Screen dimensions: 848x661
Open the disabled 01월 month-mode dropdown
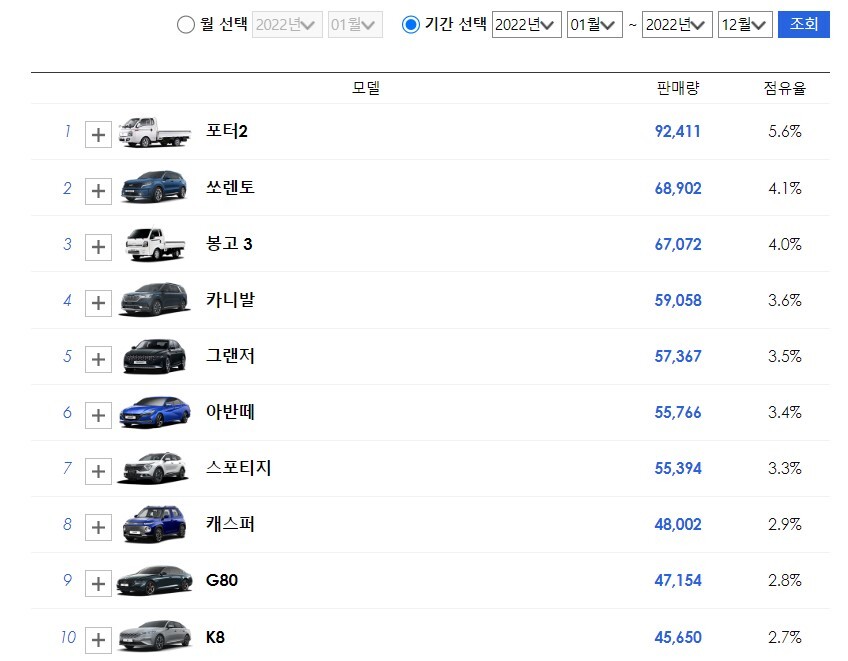coord(355,25)
